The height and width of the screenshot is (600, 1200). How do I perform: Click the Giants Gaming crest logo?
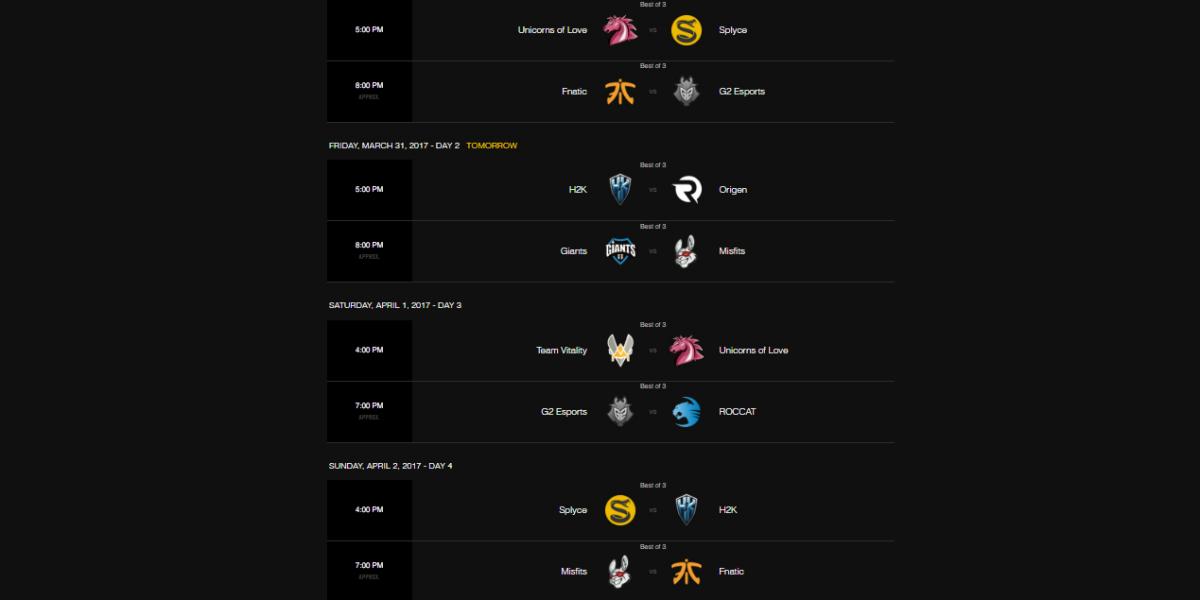tap(619, 250)
